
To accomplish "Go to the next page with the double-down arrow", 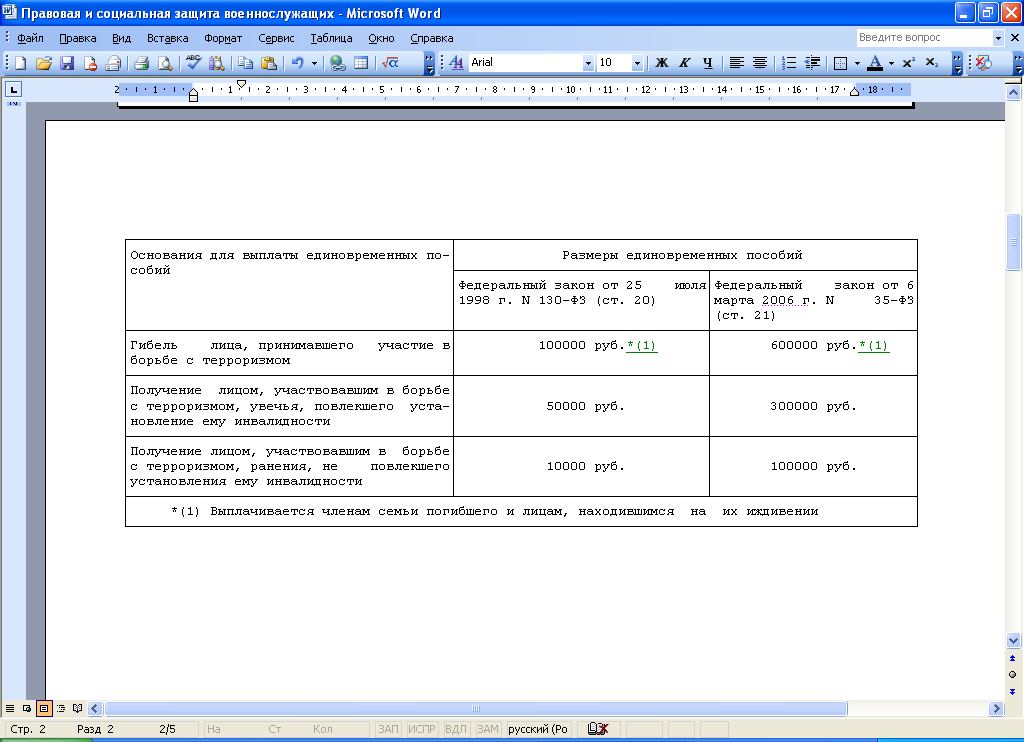I will [x=1013, y=691].
